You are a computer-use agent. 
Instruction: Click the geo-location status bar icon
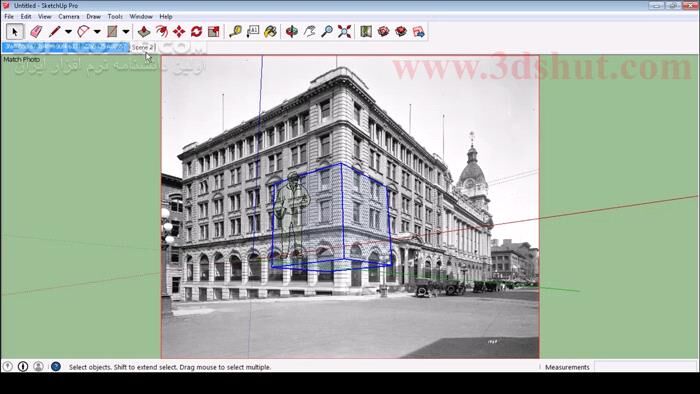[8, 366]
